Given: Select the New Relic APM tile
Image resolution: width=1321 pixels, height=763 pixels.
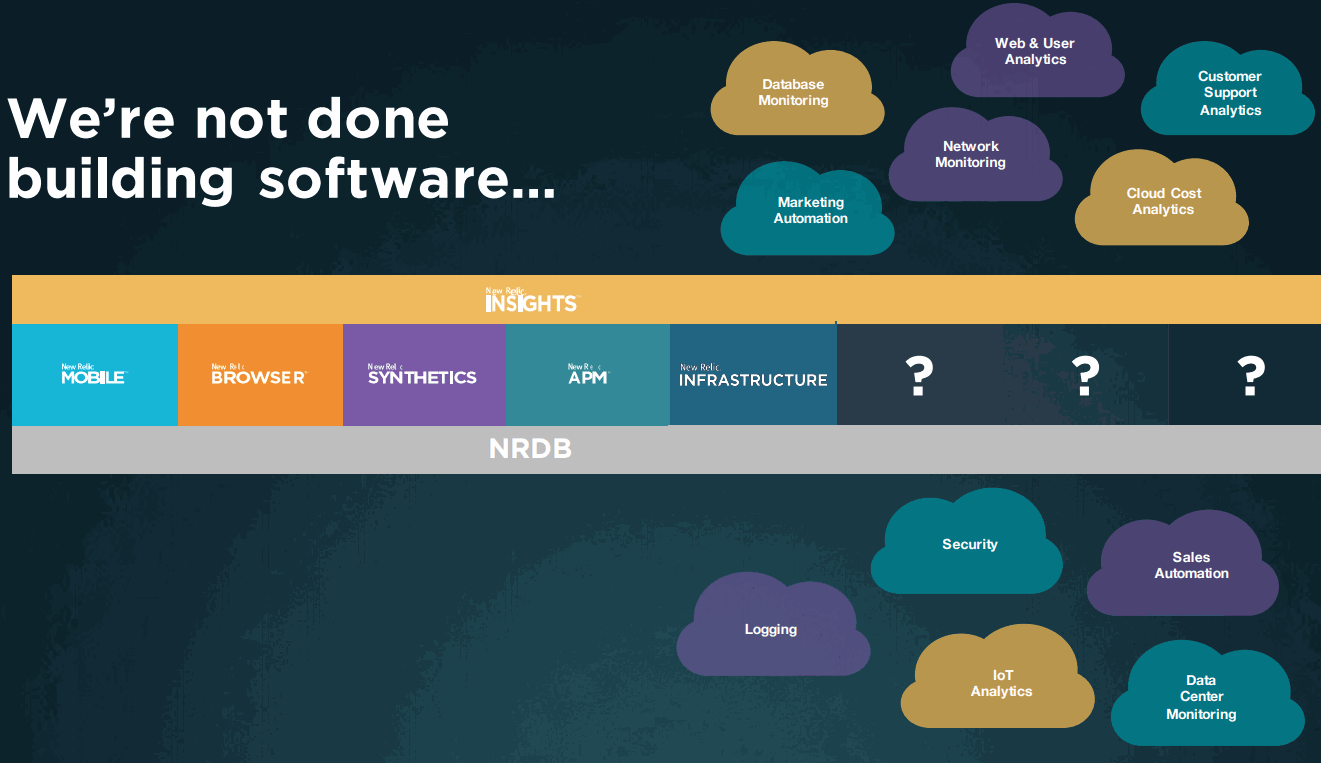Looking at the screenshot, I should (588, 374).
